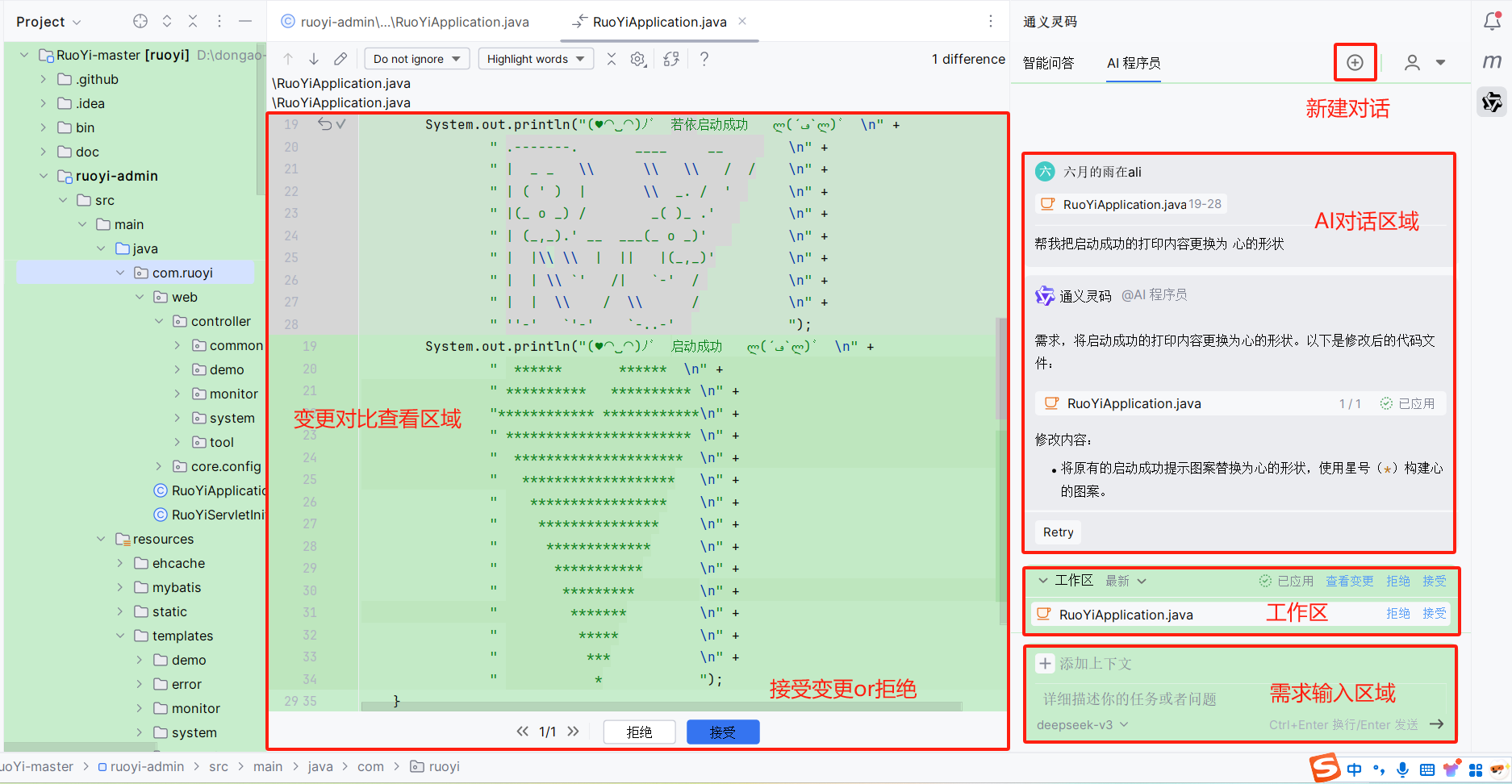Open the notifications bell

point(1492,22)
